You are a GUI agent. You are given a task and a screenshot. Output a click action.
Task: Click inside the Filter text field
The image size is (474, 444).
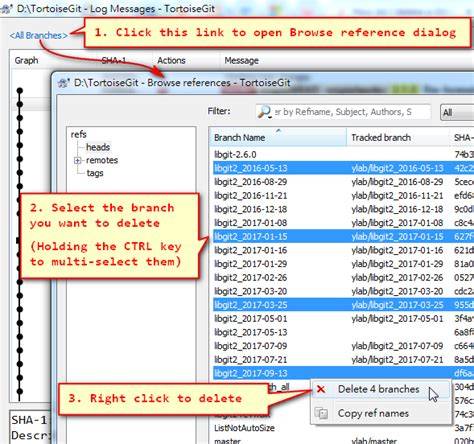pyautogui.click(x=343, y=112)
